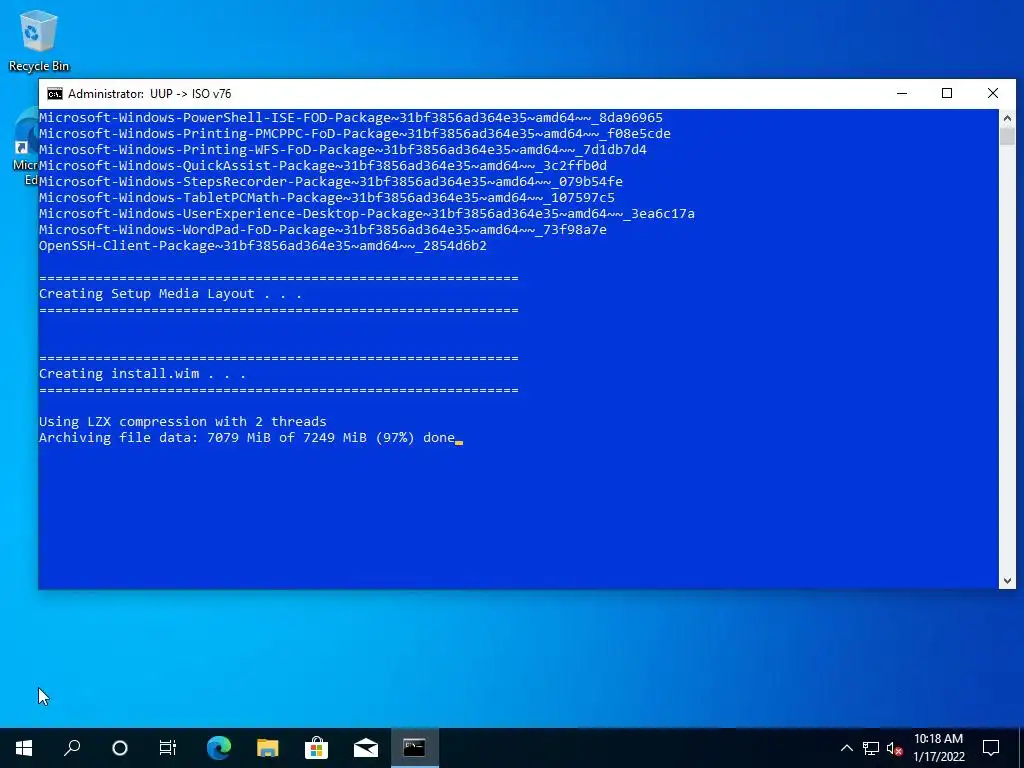Click the command prompt icon in title bar
The width and height of the screenshot is (1024, 768).
click(x=55, y=93)
